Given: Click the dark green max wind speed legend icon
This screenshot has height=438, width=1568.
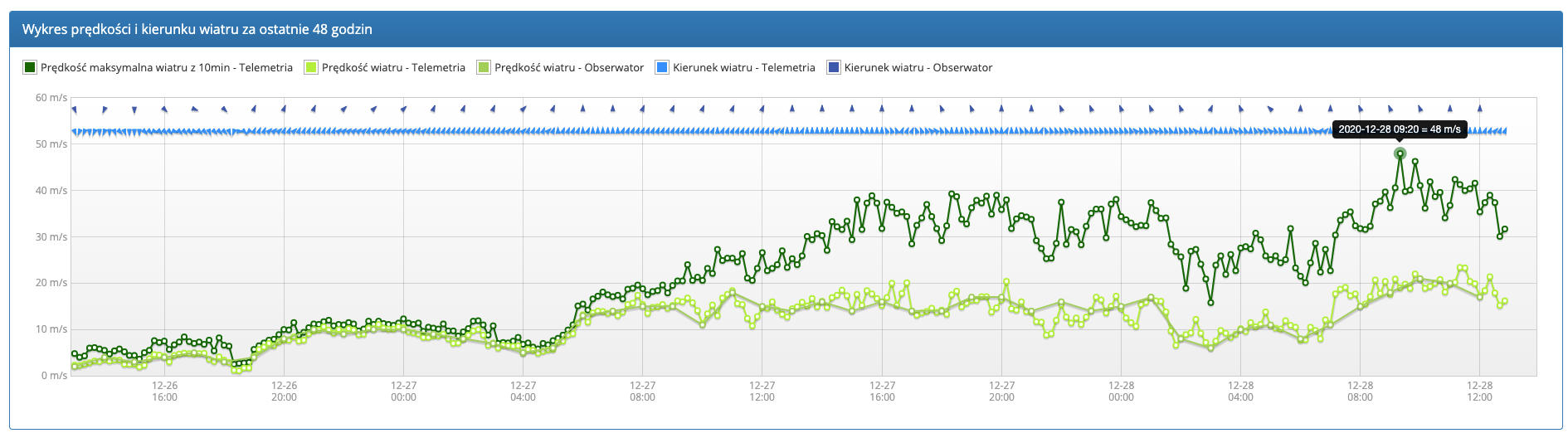Looking at the screenshot, I should pyautogui.click(x=30, y=68).
